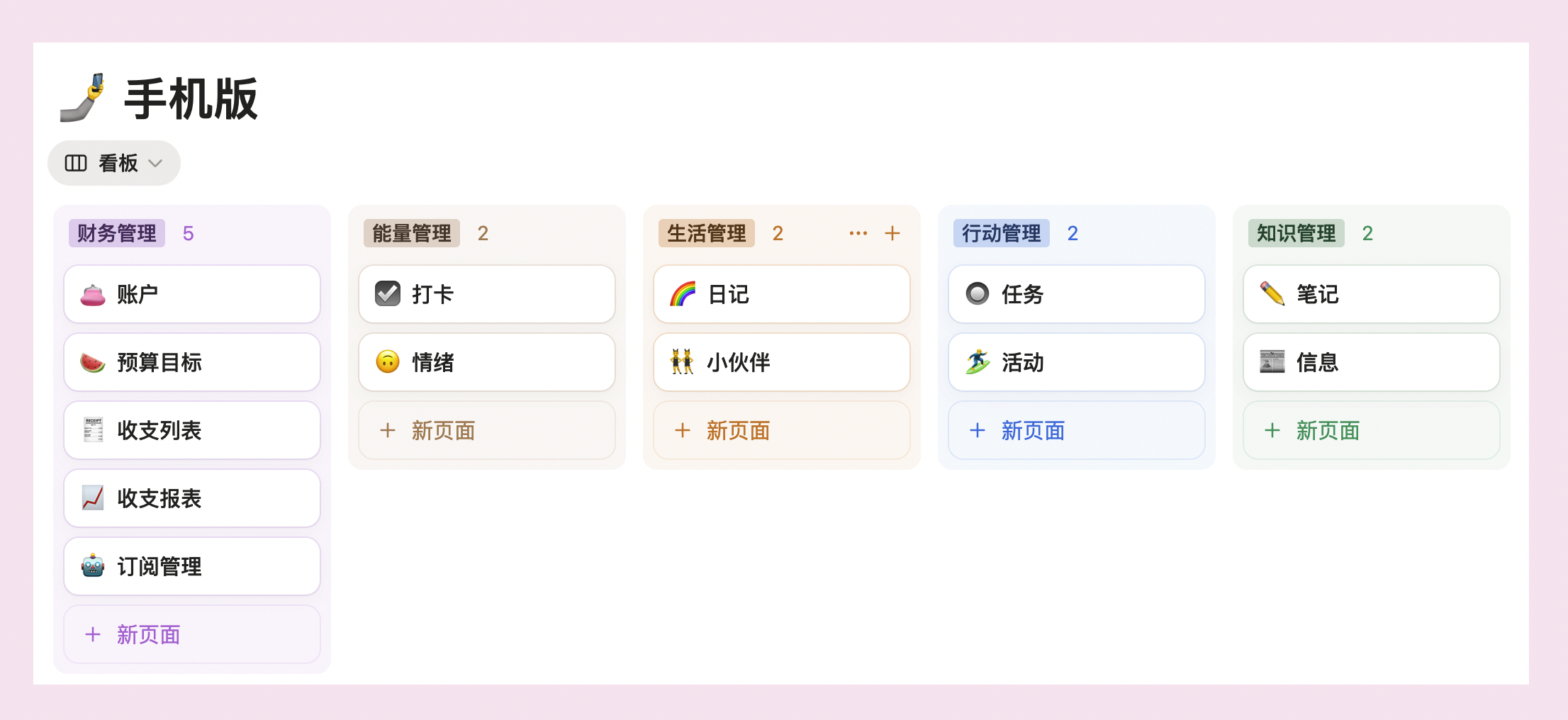Click the 生活管理 colored tag swatch

(706, 232)
